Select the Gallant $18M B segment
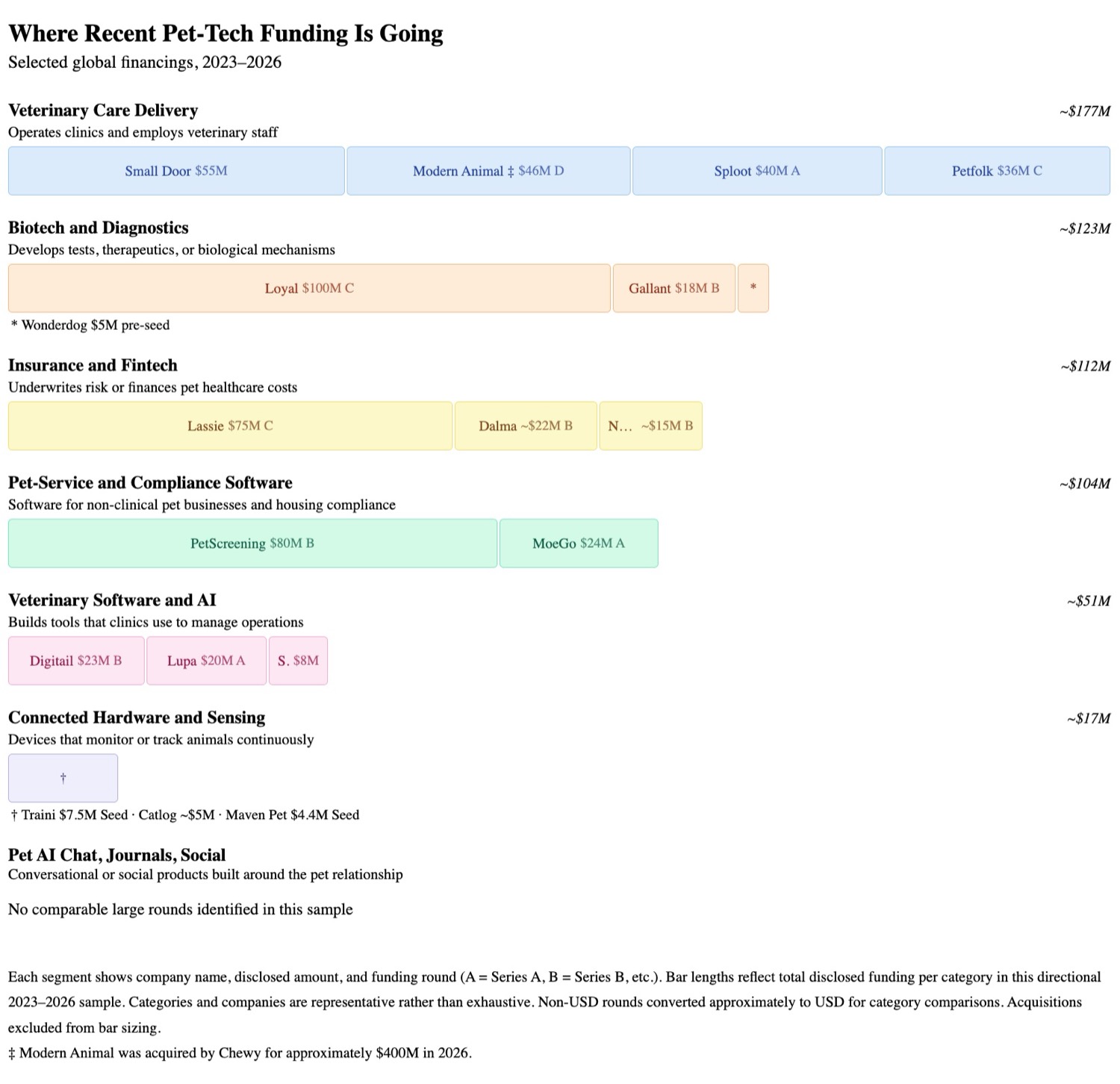1120x1084 pixels. coord(674,288)
